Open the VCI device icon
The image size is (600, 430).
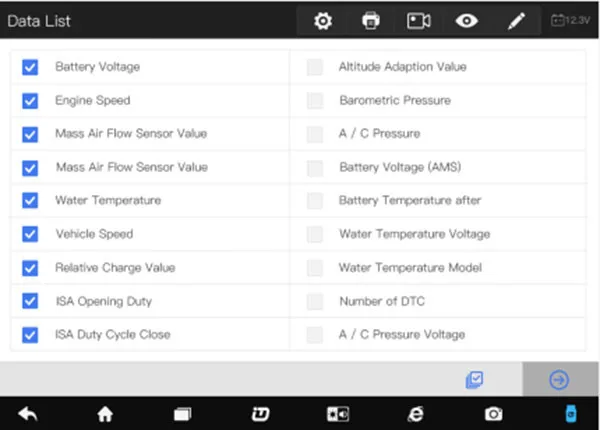571,414
